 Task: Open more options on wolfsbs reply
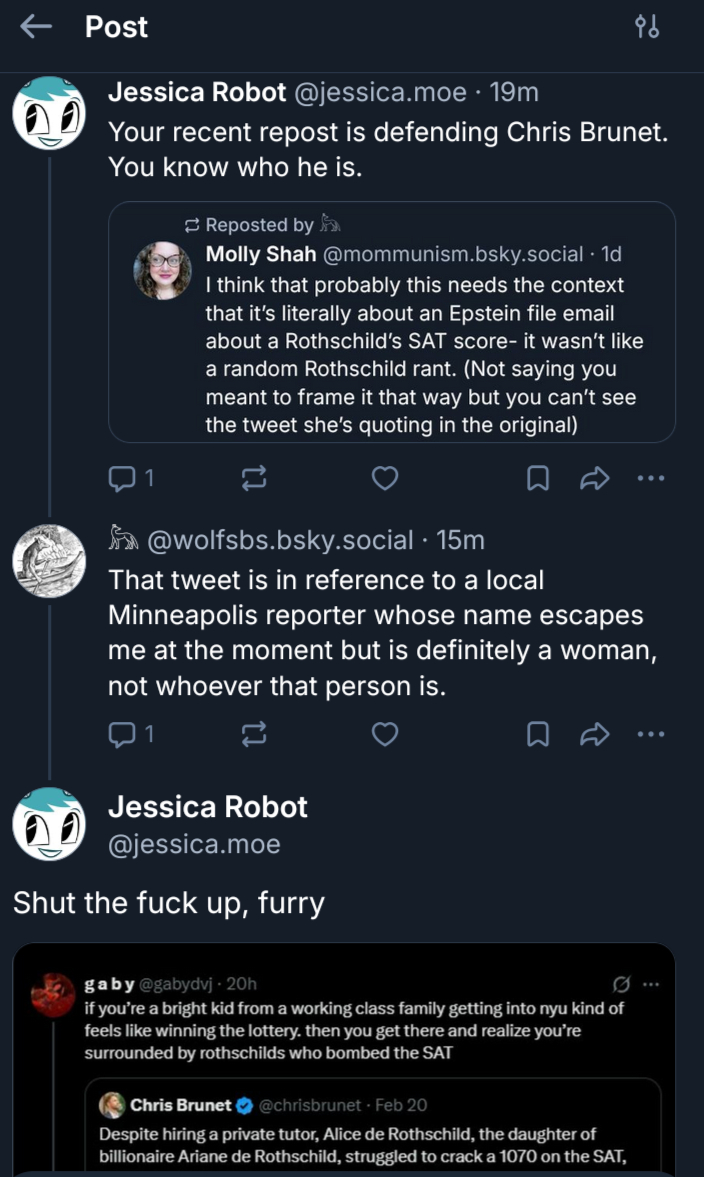650,735
